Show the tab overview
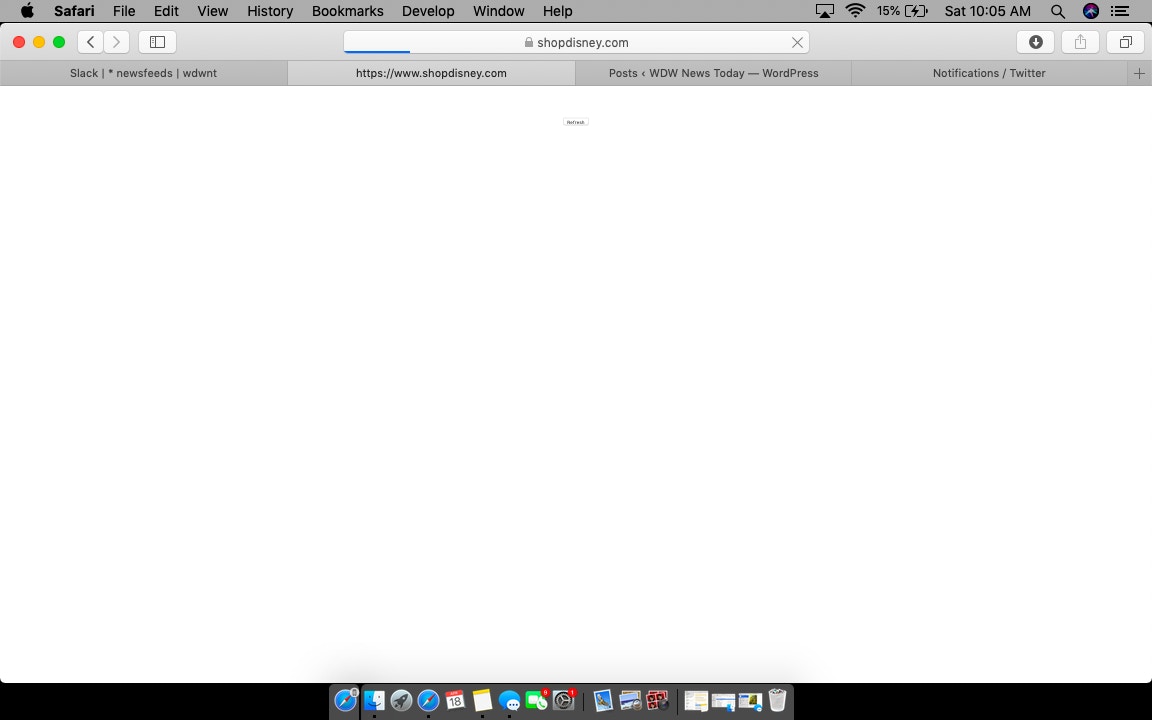1152x720 pixels. click(1126, 42)
